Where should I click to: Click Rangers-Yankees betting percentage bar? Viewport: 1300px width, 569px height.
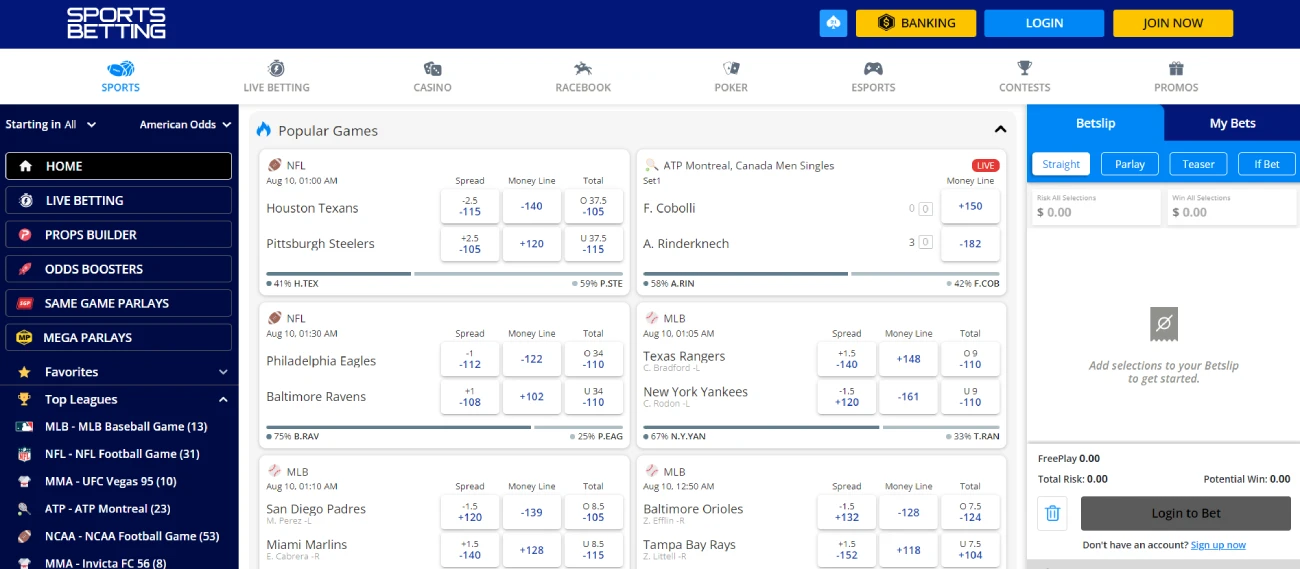[x=822, y=427]
